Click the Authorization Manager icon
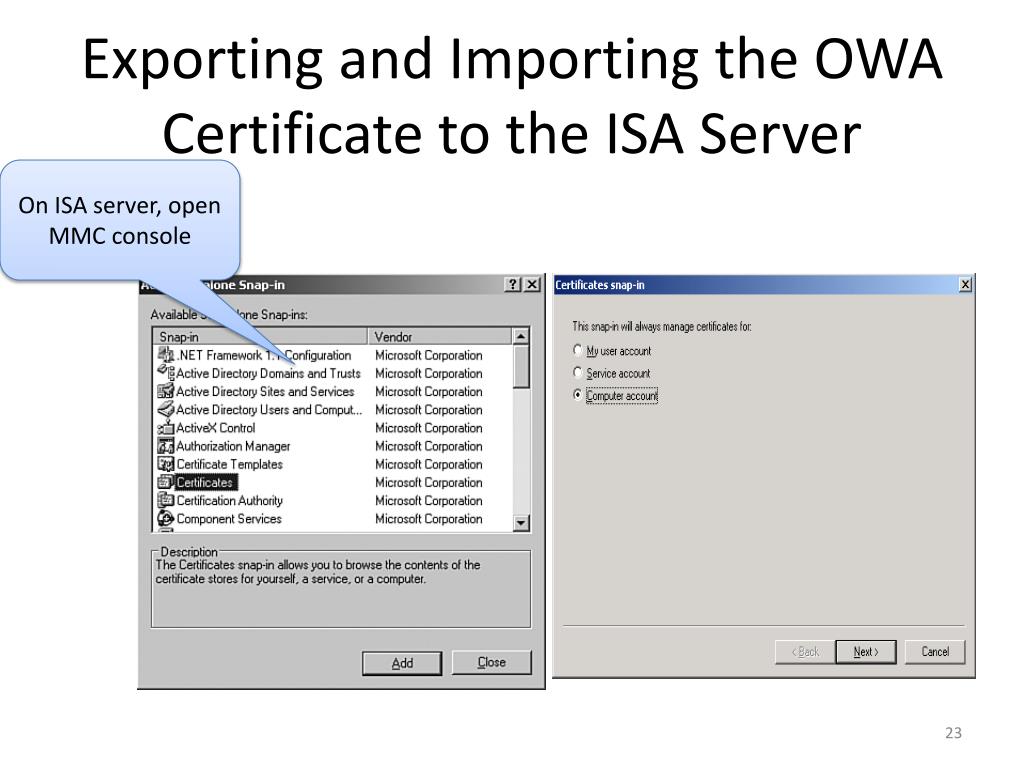Viewport: 1024px width, 768px height. click(166, 446)
